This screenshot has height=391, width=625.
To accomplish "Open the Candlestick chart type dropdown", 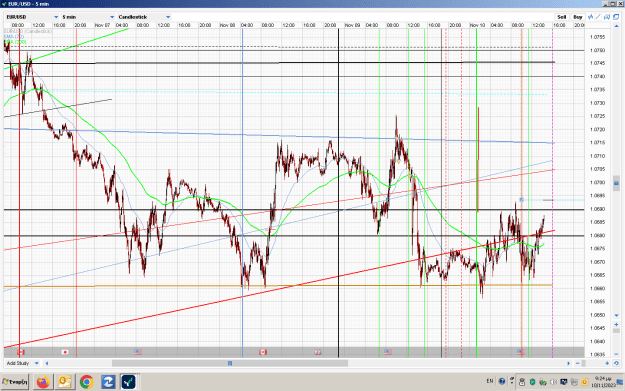I will [x=144, y=17].
